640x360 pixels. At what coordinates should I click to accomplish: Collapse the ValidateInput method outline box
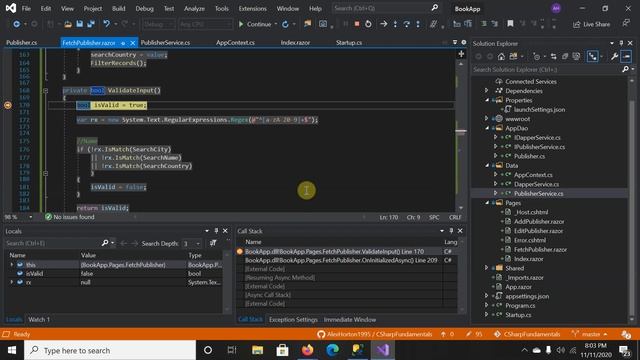click(x=45, y=90)
